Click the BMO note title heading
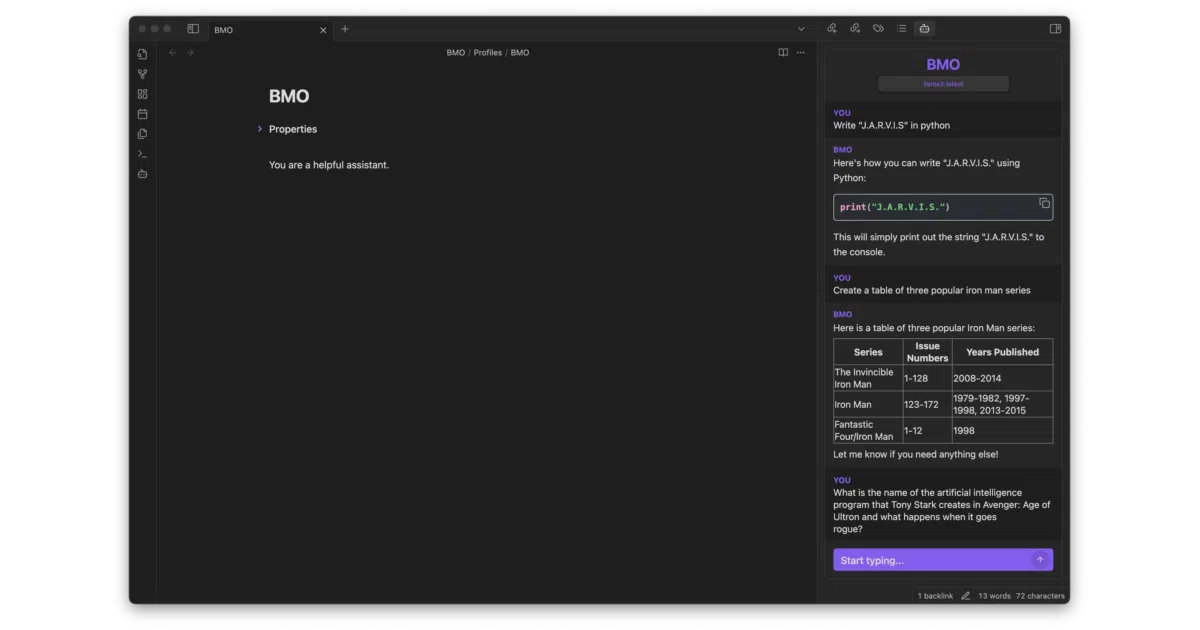Screen dimensions: 1200x630 pyautogui.click(x=289, y=96)
